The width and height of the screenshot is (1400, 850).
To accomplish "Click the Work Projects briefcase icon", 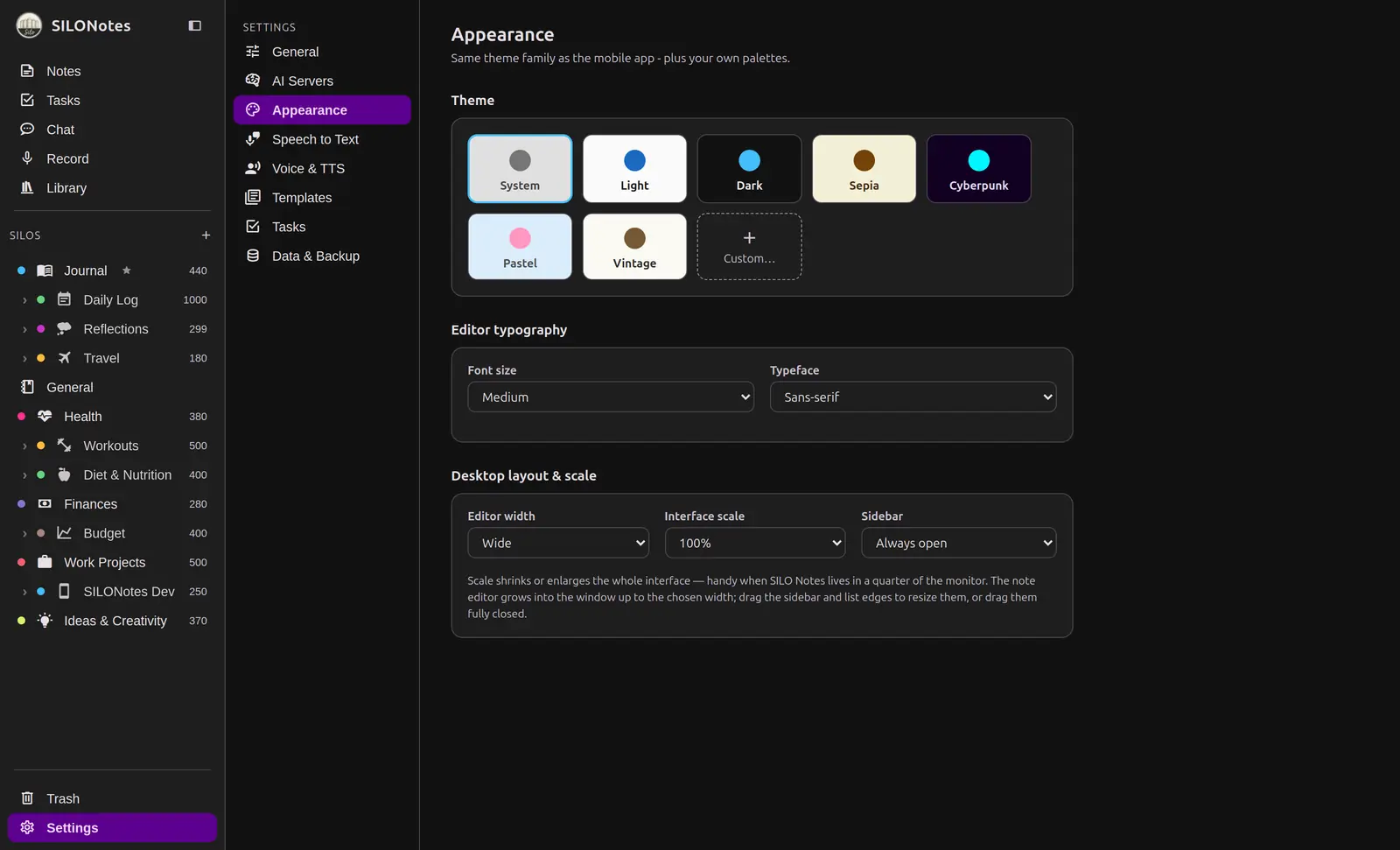I will 45,562.
